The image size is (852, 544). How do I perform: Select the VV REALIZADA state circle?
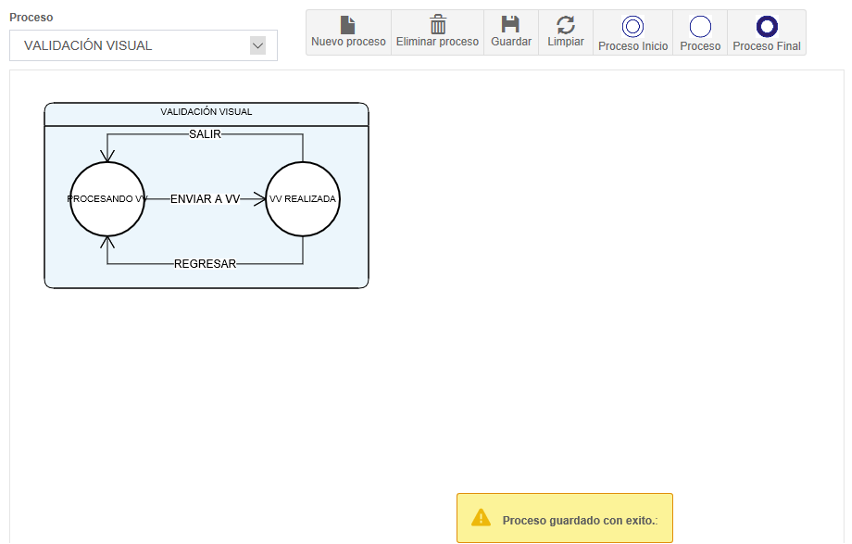(303, 199)
